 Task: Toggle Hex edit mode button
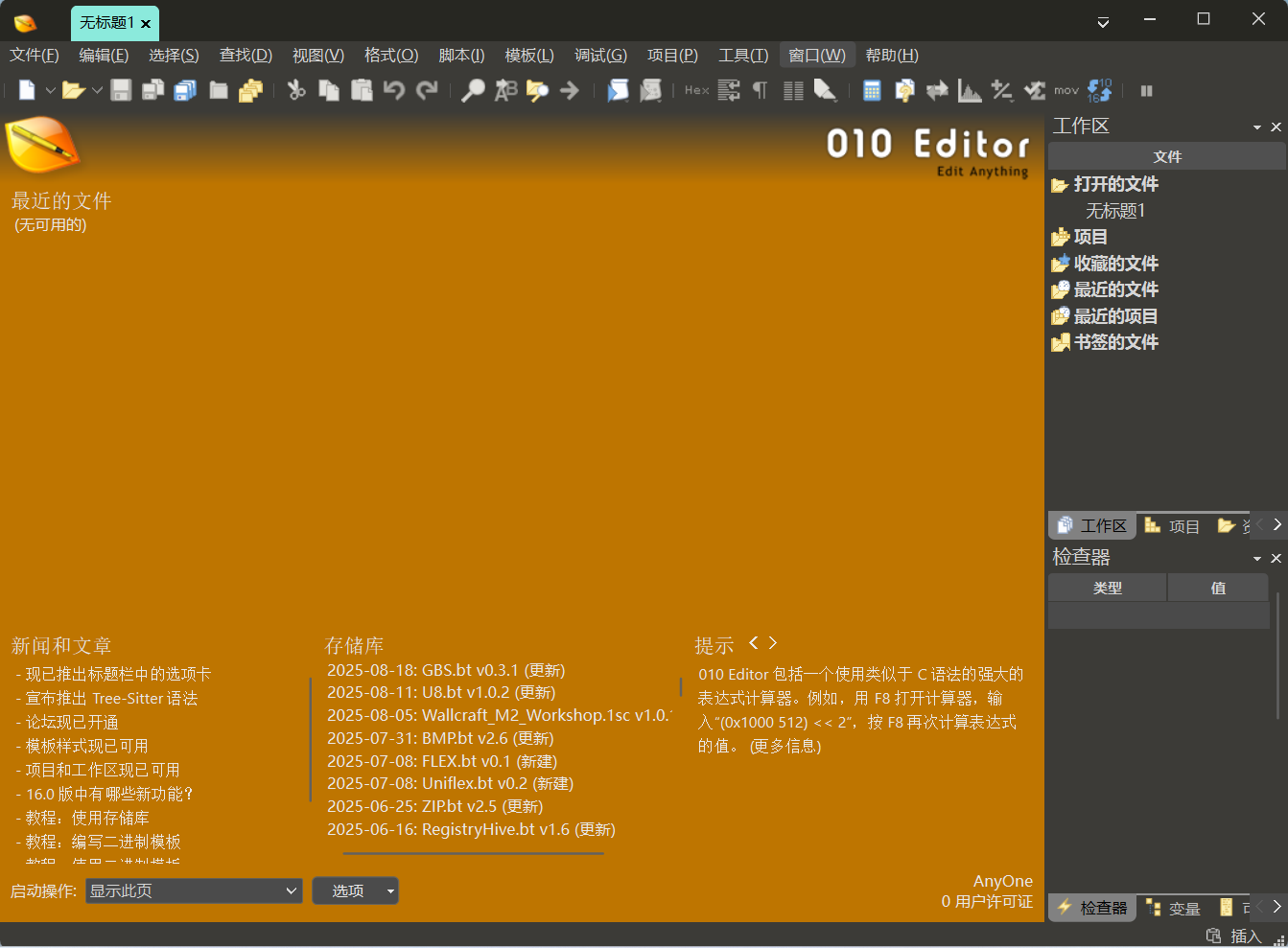pos(697,90)
